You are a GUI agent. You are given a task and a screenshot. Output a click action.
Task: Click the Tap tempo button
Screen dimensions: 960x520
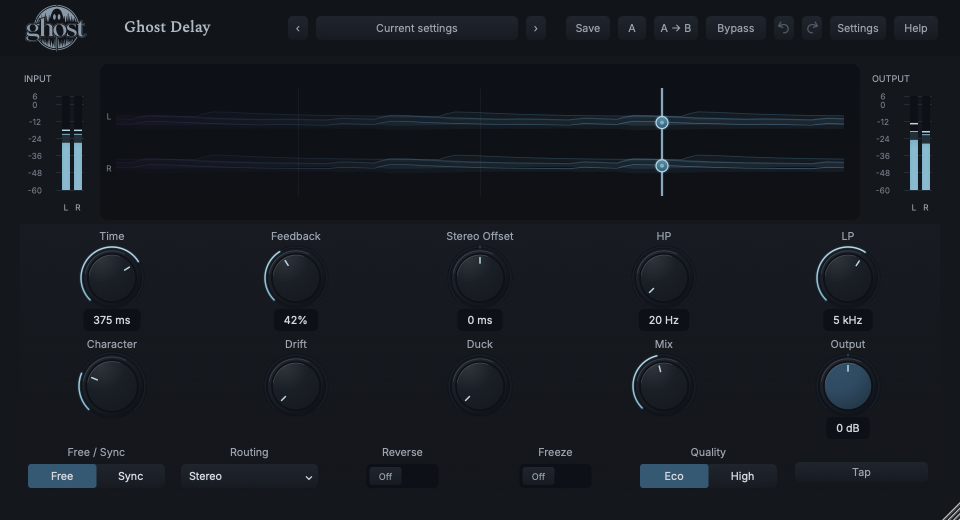point(861,472)
